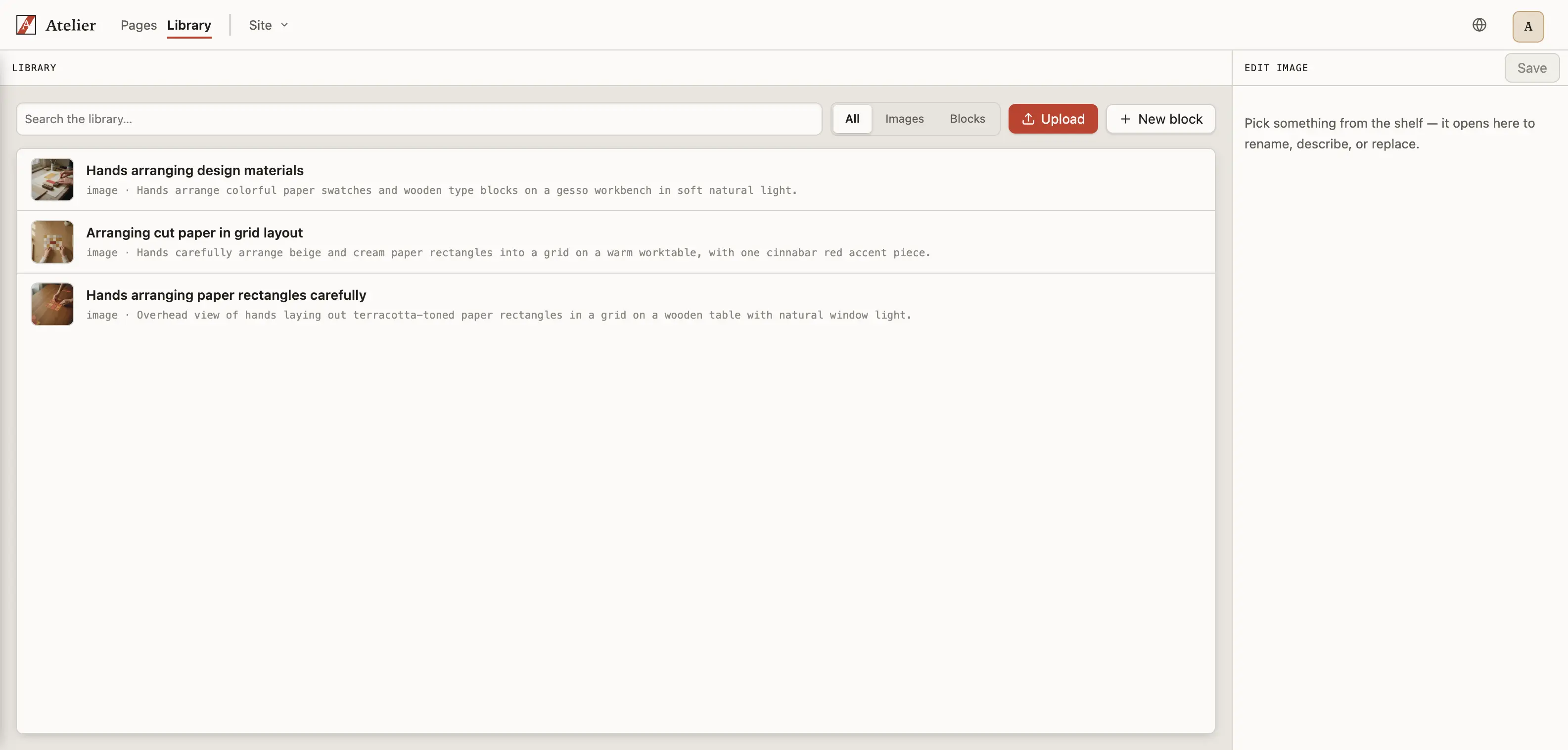
Task: Open the user avatar A menu
Action: click(x=1528, y=26)
